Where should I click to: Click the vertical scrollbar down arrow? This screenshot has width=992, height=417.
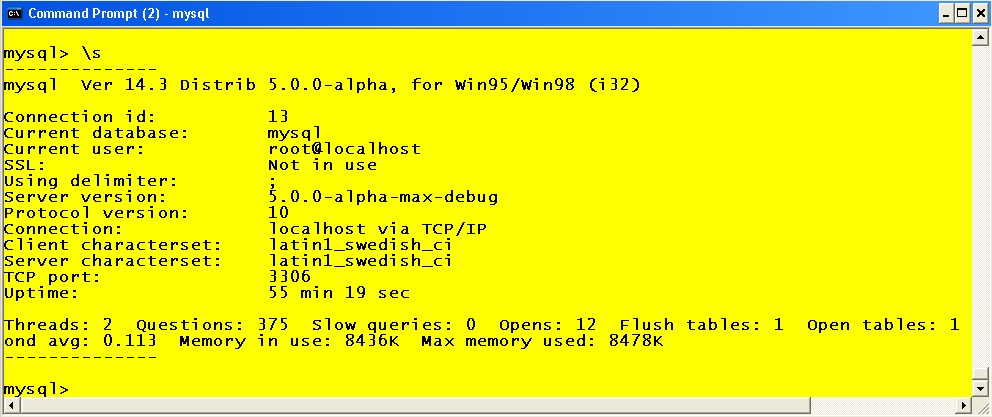click(981, 388)
